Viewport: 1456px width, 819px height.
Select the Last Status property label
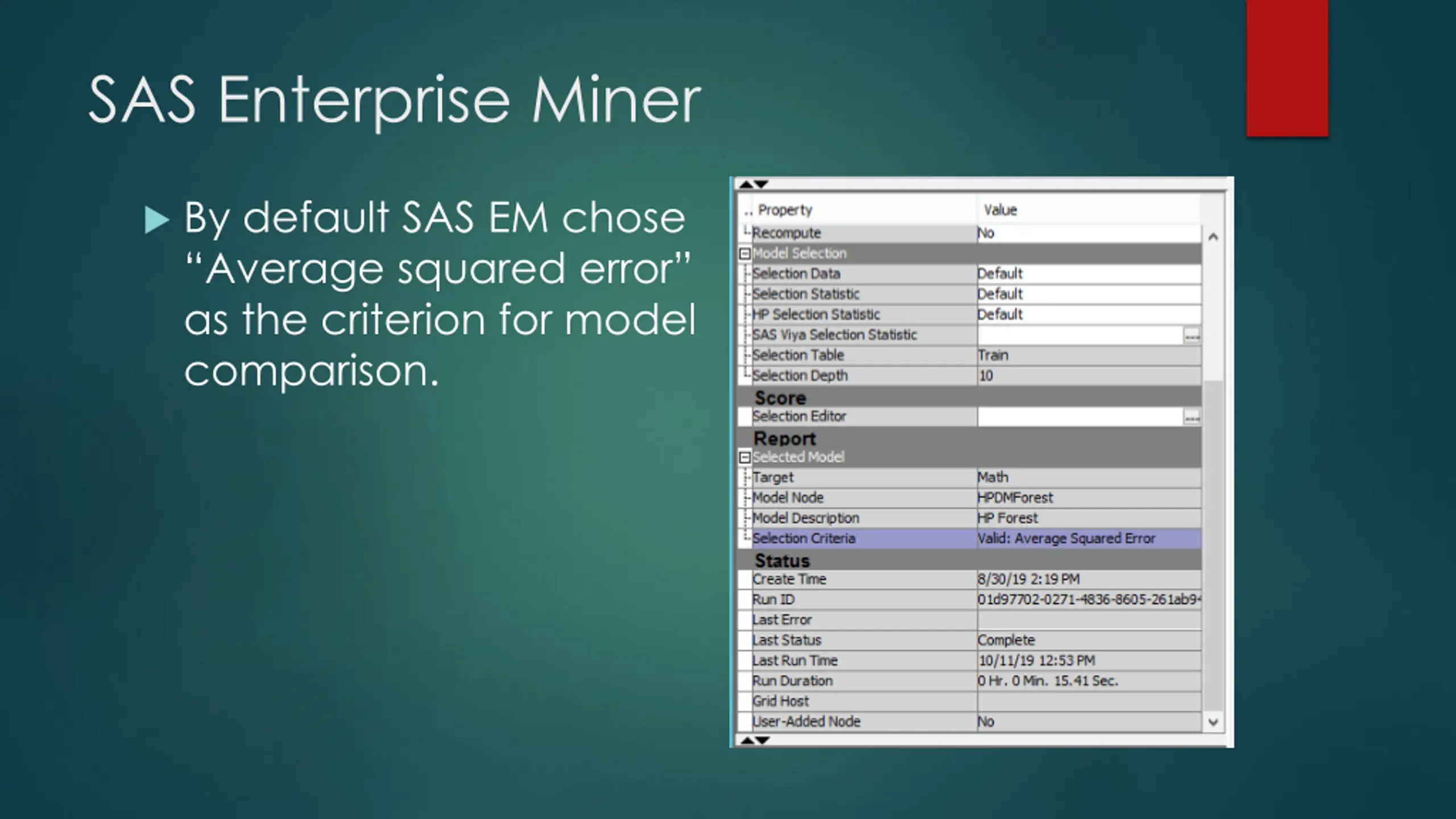(787, 640)
